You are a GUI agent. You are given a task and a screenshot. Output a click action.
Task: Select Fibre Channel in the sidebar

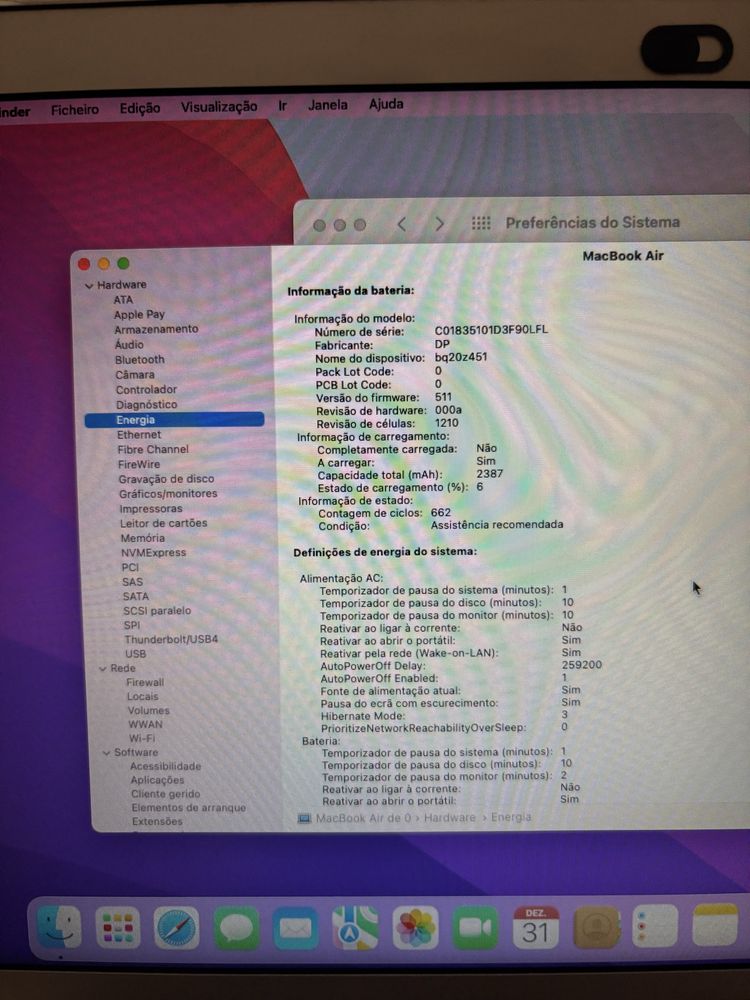[153, 450]
